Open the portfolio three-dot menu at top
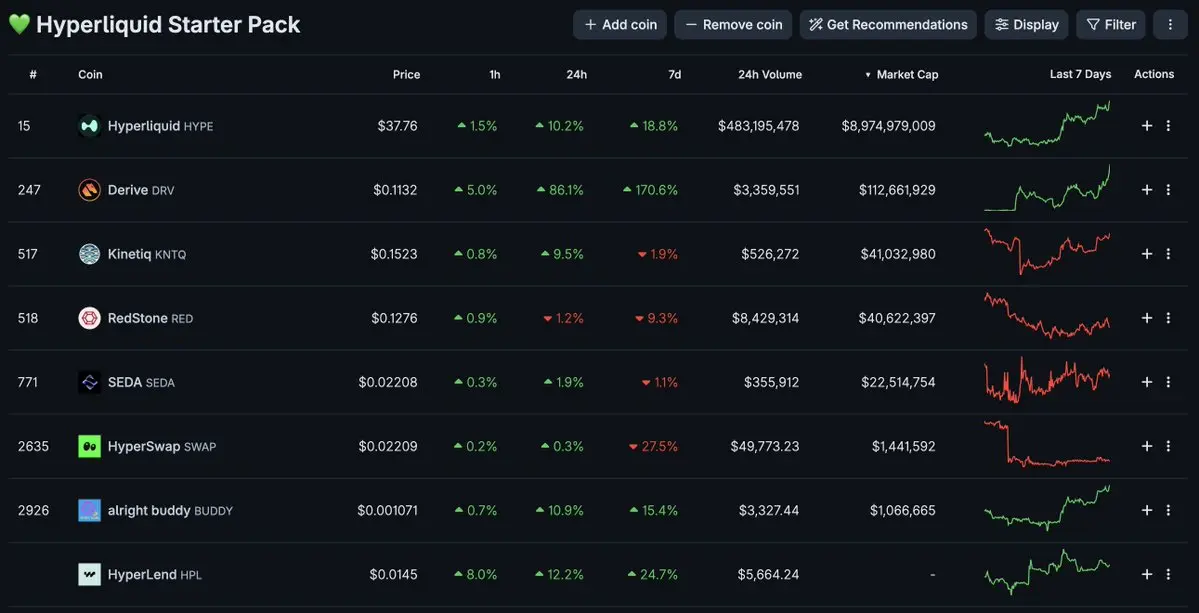 pos(1170,24)
